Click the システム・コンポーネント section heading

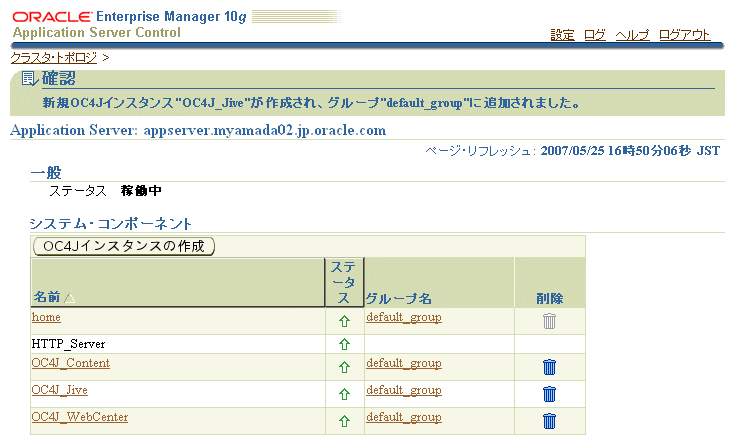(111, 224)
